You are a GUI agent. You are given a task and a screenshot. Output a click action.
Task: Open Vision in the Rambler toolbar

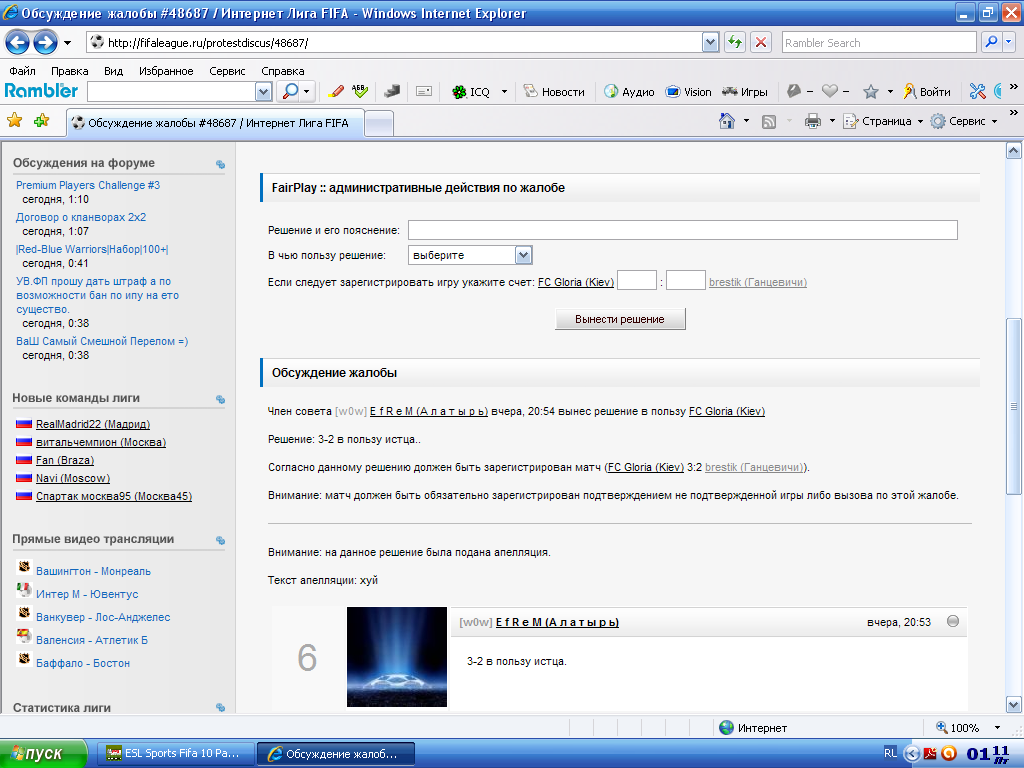[688, 92]
